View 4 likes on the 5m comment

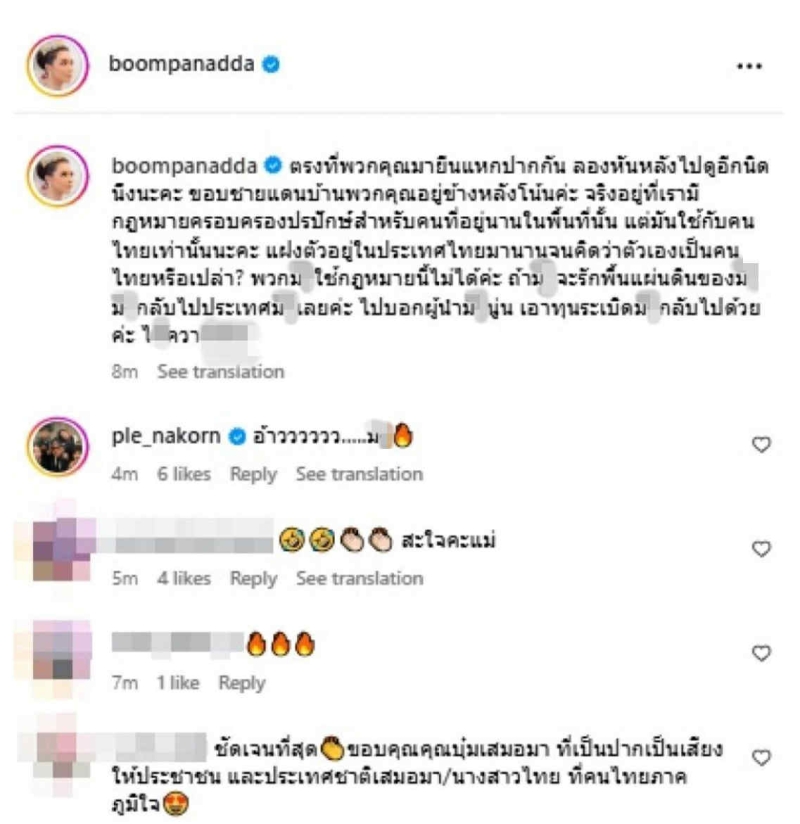click(184, 579)
